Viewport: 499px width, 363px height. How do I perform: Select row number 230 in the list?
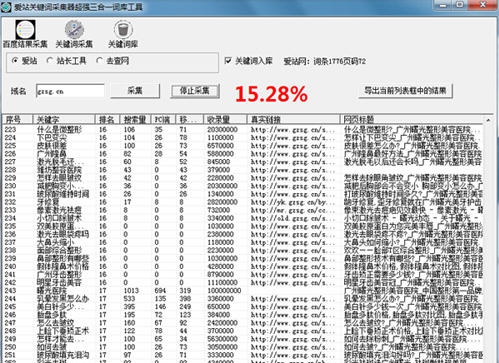pos(11,186)
